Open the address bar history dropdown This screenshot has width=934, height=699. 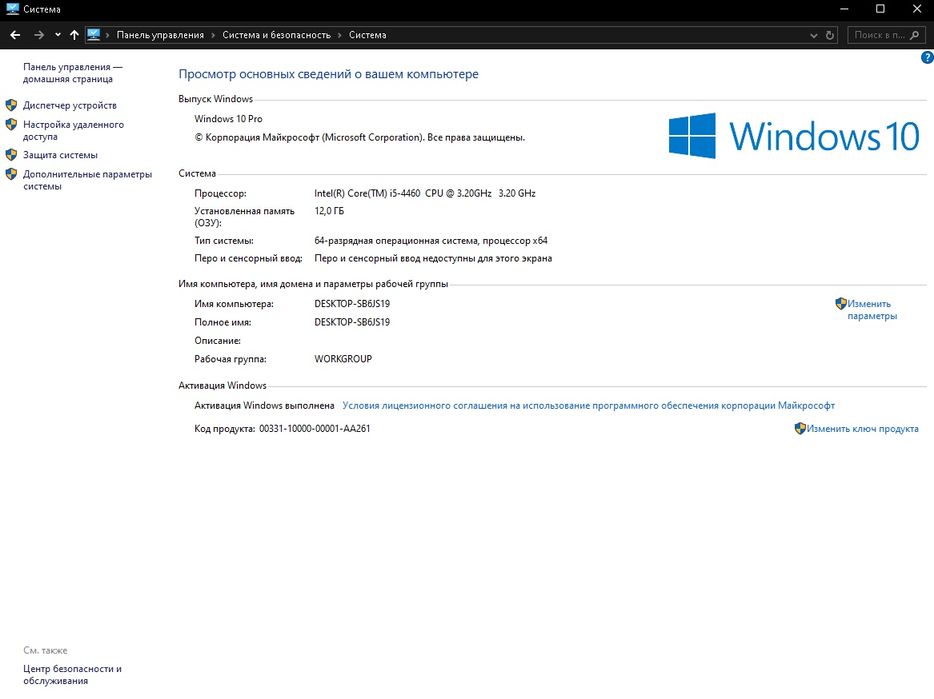814,35
